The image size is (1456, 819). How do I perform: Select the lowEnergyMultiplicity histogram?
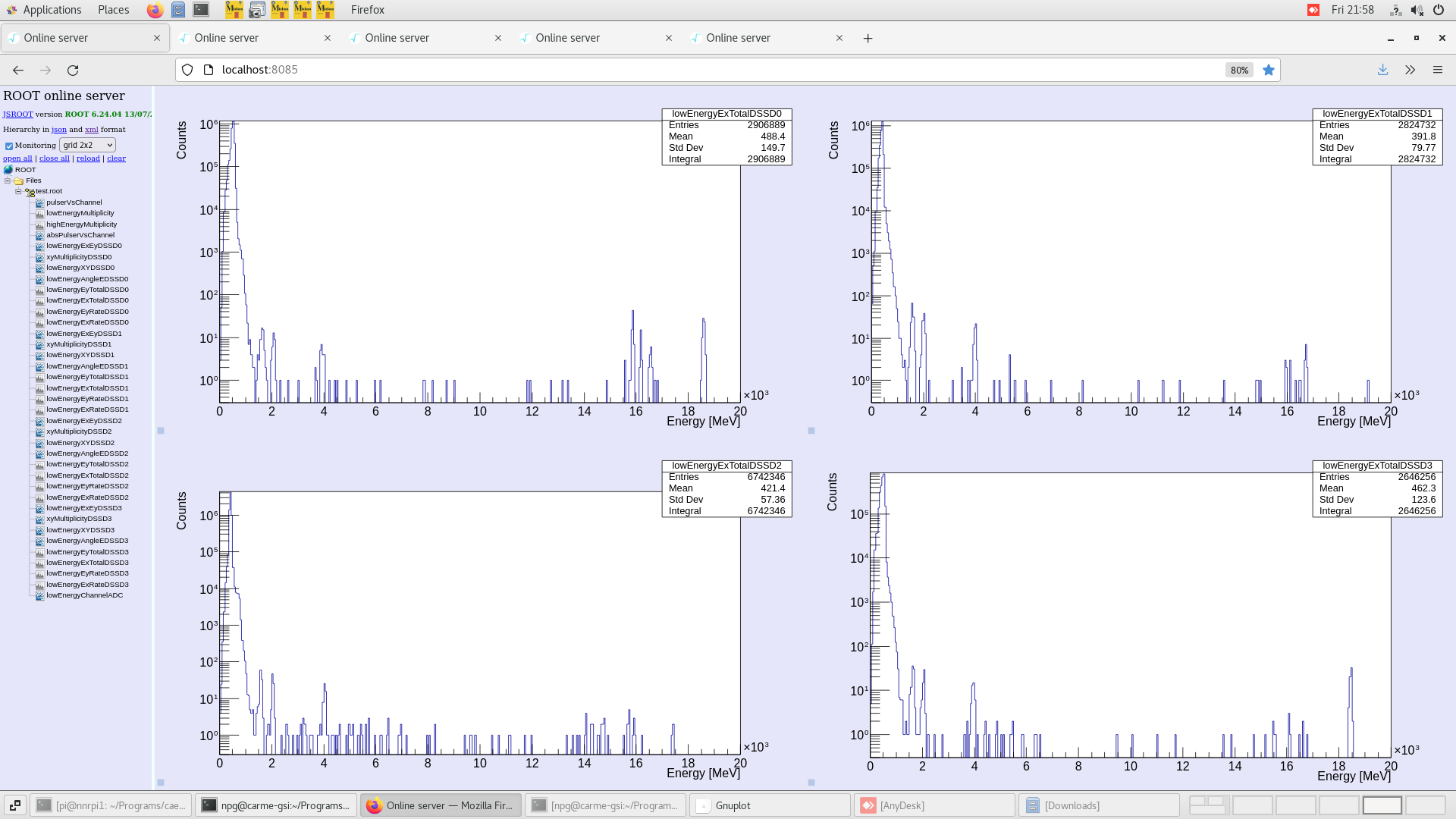point(80,213)
